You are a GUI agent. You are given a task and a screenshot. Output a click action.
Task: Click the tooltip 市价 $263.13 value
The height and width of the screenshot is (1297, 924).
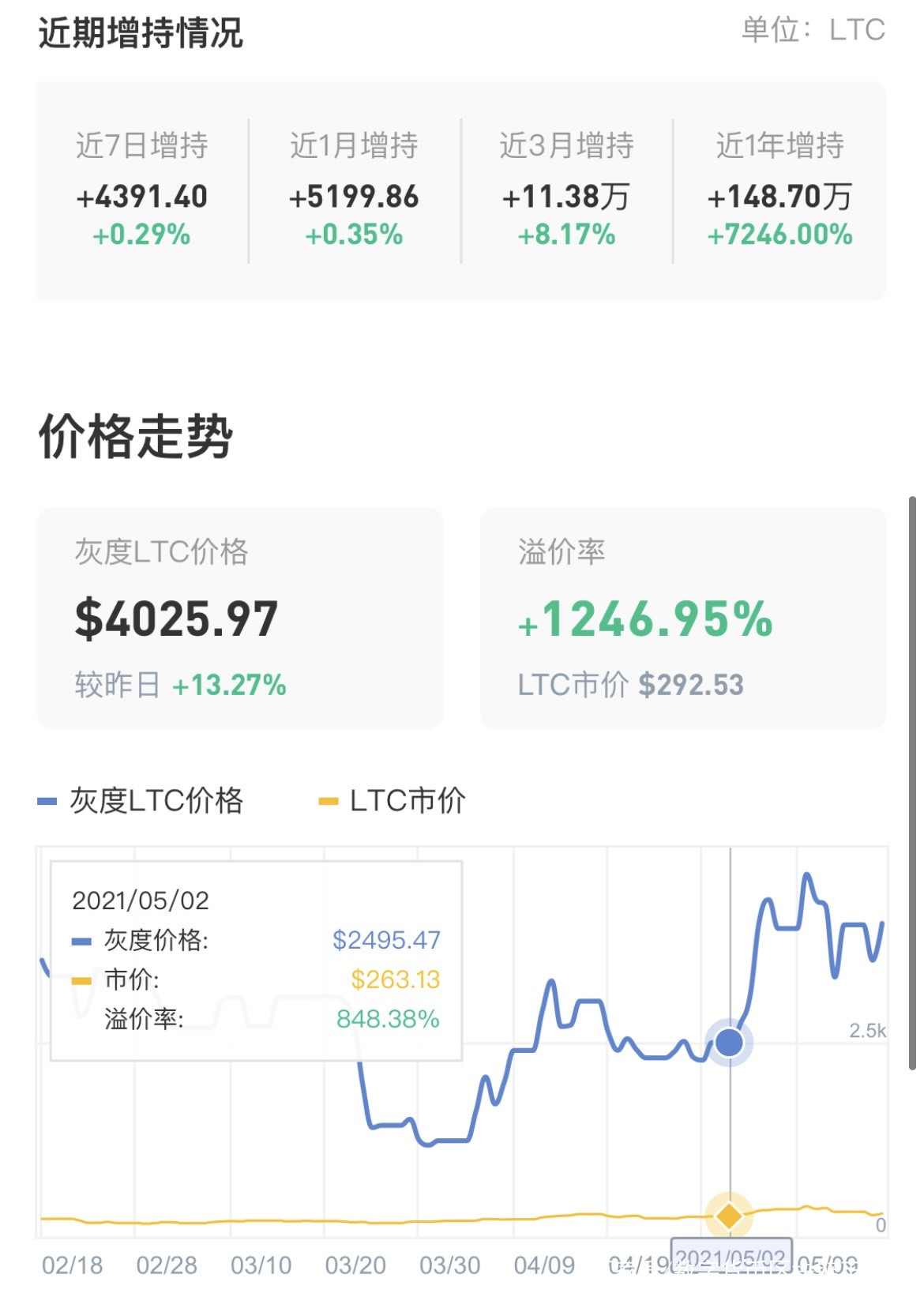point(395,979)
